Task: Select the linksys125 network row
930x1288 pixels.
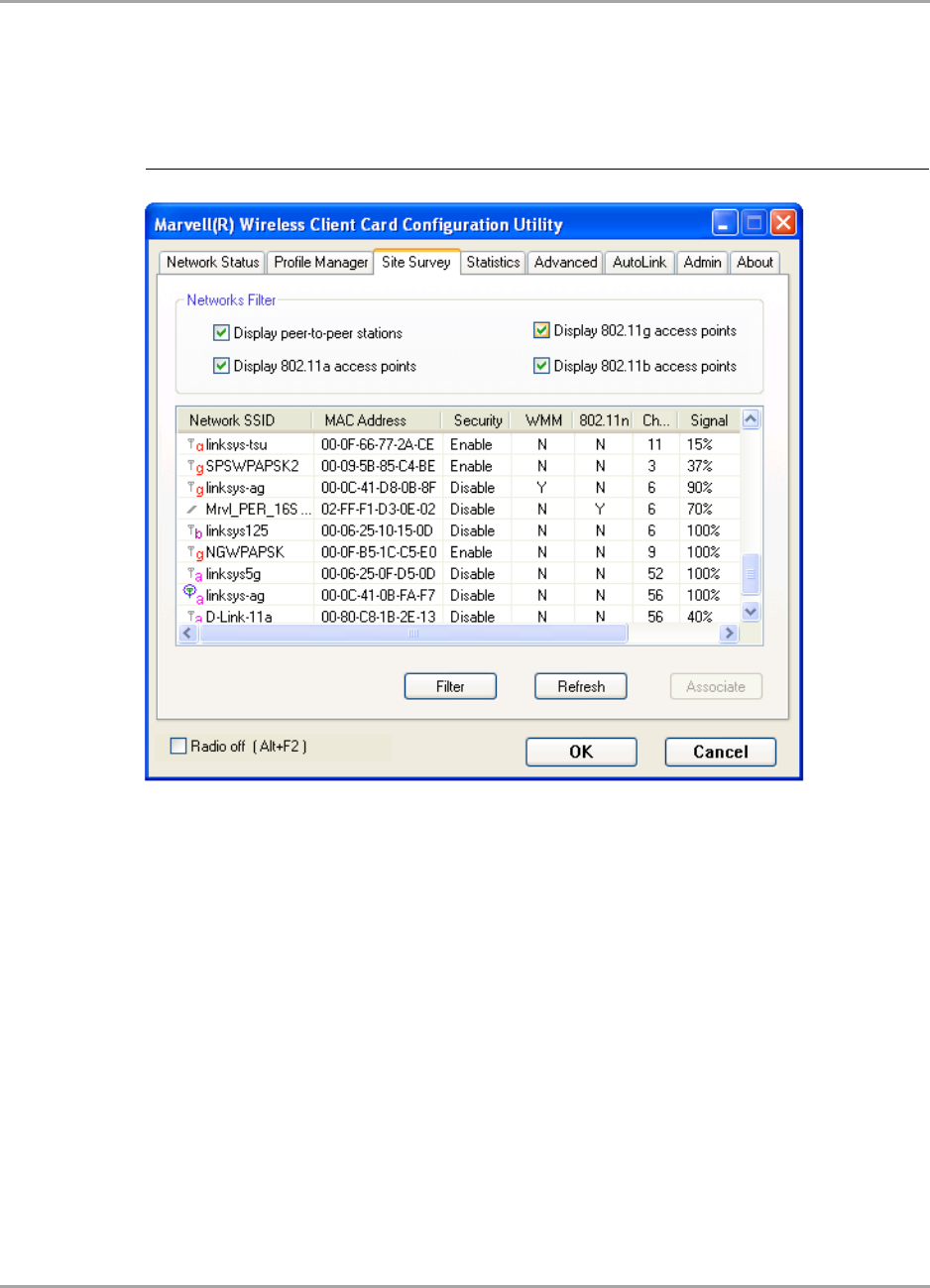Action: pyautogui.click(x=459, y=531)
